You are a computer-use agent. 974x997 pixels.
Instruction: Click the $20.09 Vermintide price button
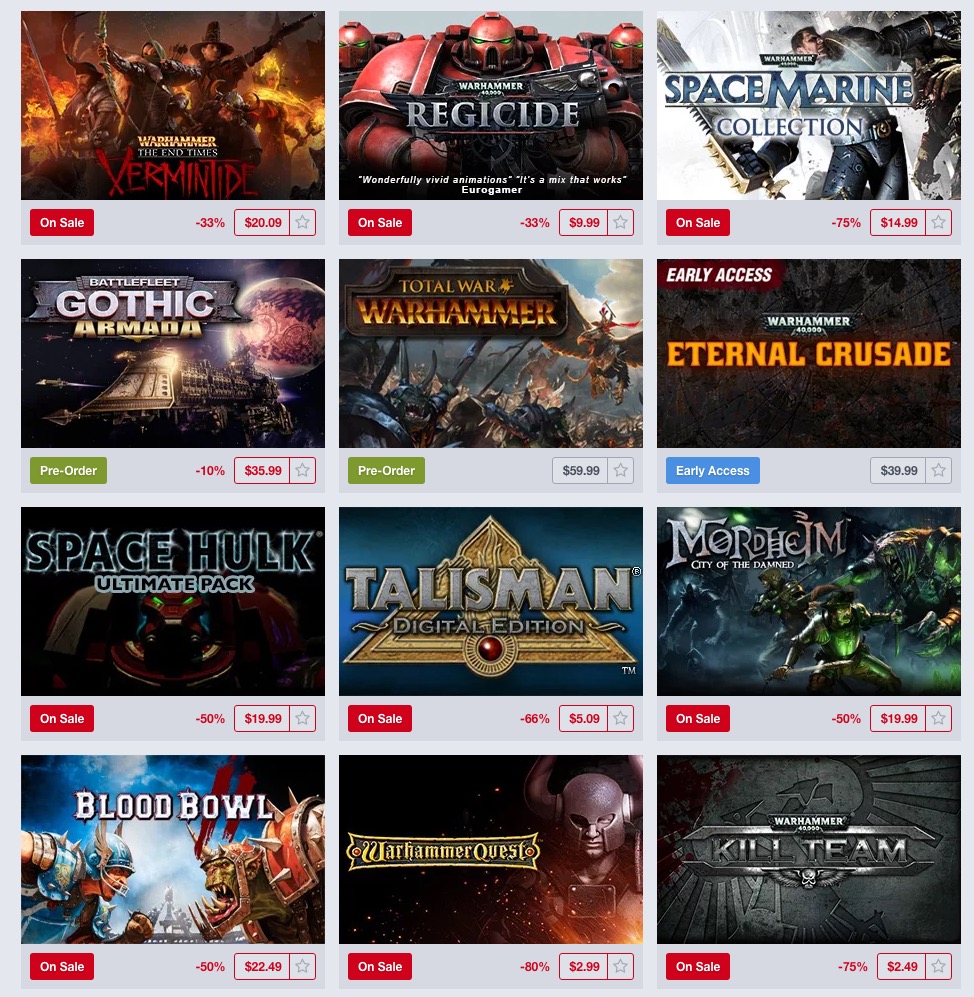tap(263, 223)
